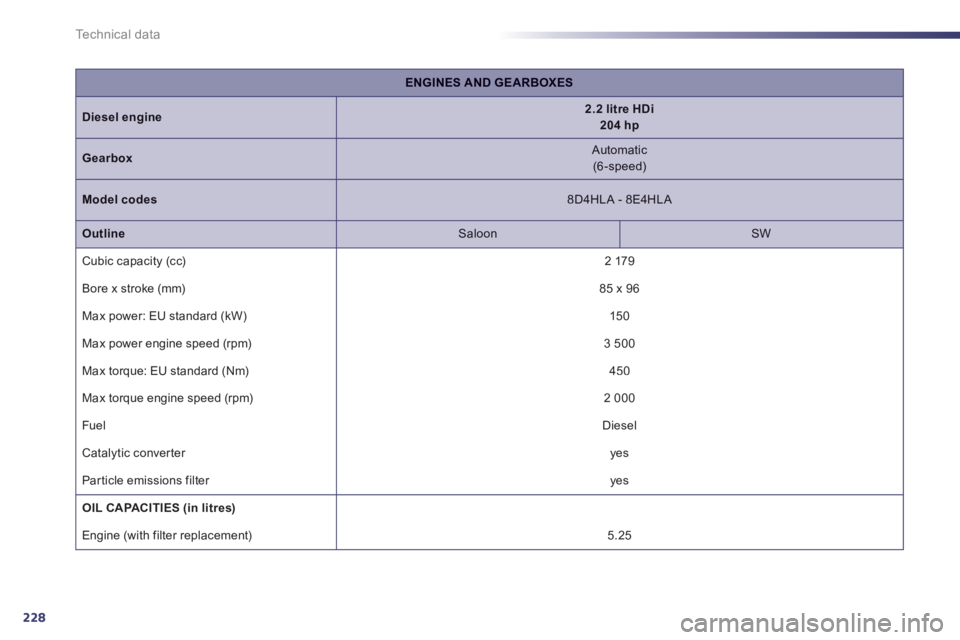Click 'OIL CAPACITIES (in litres)' heading
960x640 pixels.
pos(159,508)
